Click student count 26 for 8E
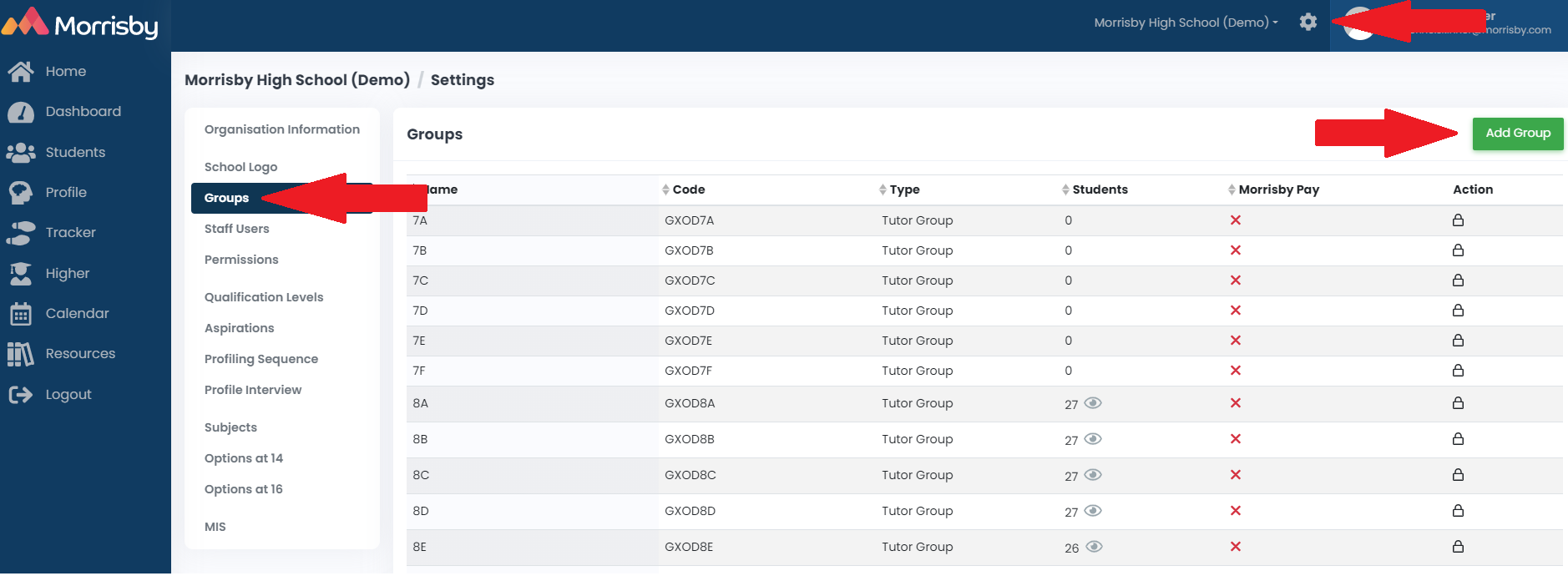The width and height of the screenshot is (1568, 576). click(x=1072, y=548)
